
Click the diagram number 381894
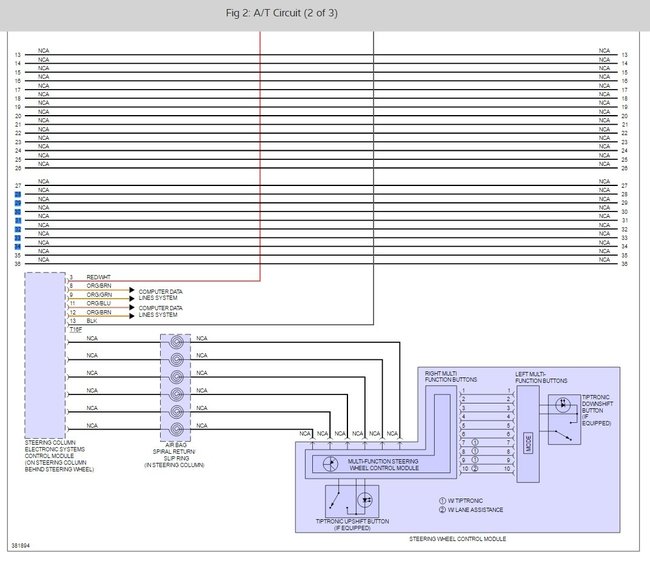pyautogui.click(x=20, y=546)
